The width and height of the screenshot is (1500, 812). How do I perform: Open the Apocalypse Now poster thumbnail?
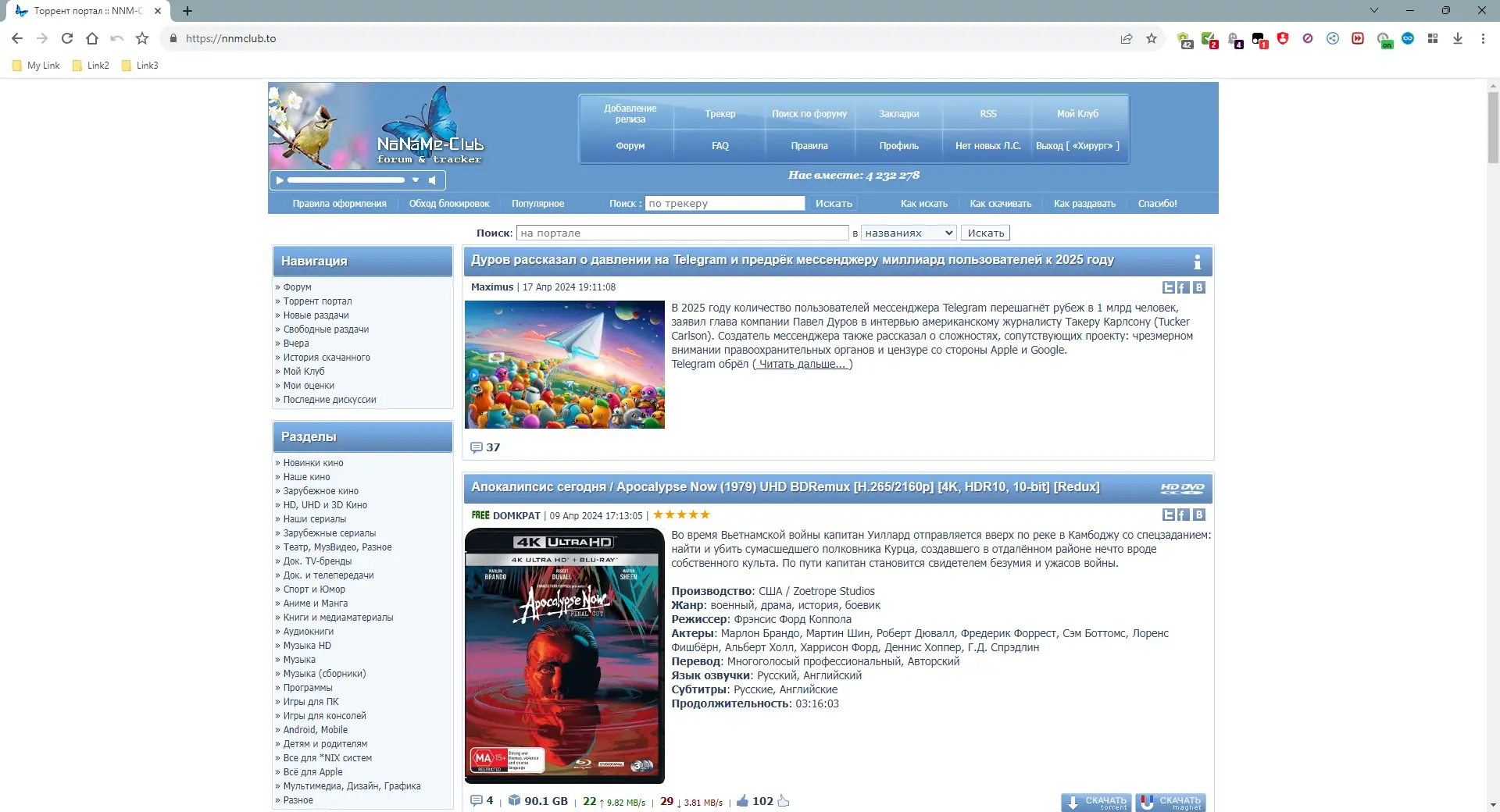point(565,656)
